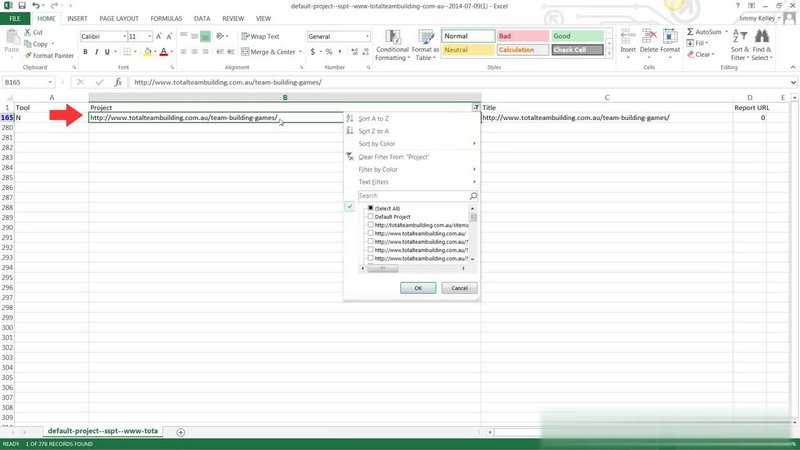Screen dimensions: 800x450
Task: Click the Increase Decimal icon
Action: tap(355, 52)
